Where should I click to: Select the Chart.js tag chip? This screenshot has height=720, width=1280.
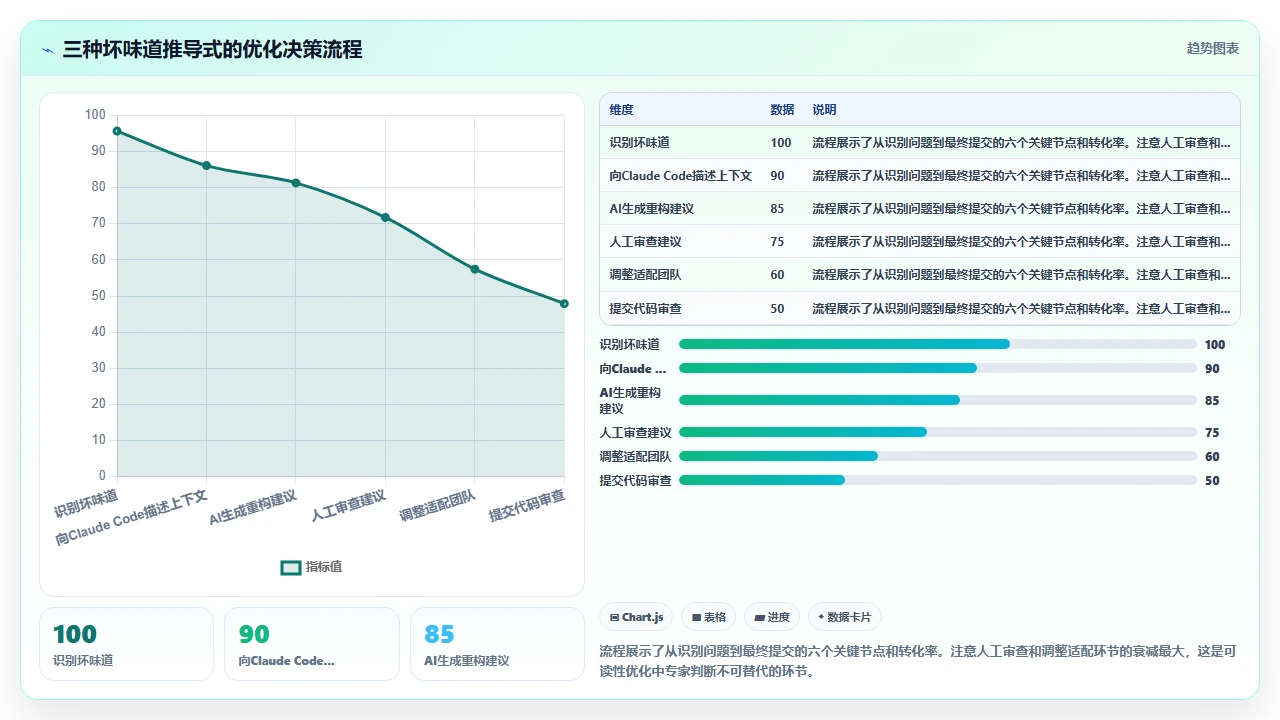click(637, 617)
